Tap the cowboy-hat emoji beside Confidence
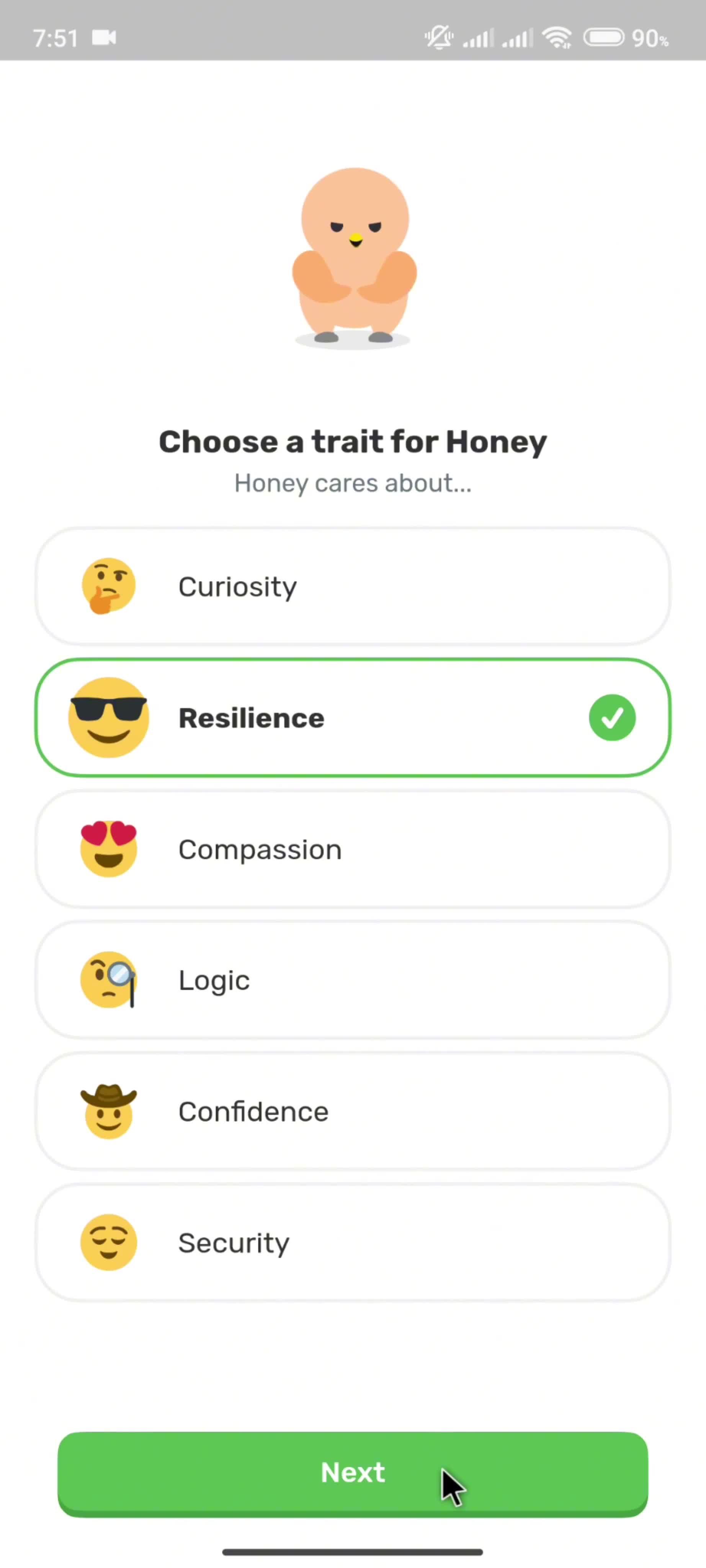Viewport: 706px width, 1568px height. click(109, 1111)
